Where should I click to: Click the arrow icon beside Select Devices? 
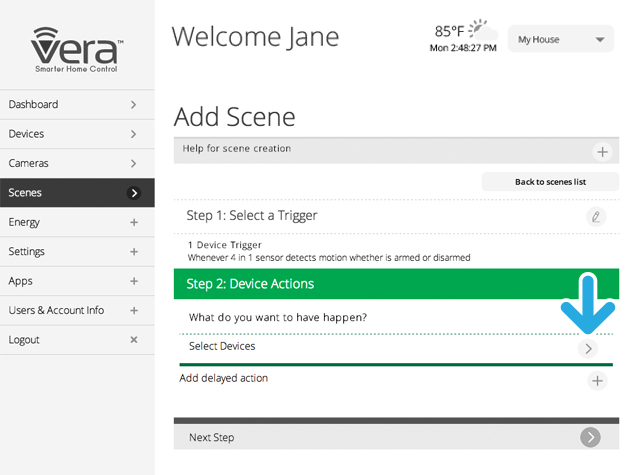pyautogui.click(x=589, y=348)
